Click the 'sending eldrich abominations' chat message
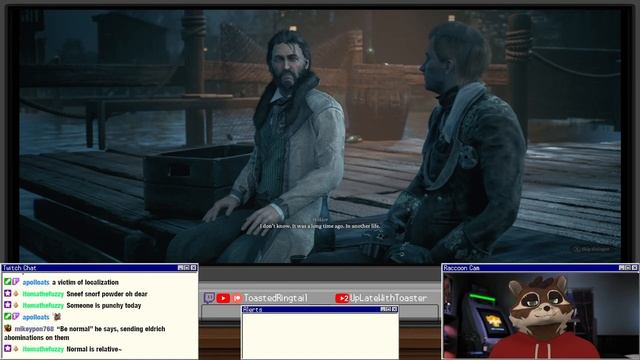 click(85, 333)
